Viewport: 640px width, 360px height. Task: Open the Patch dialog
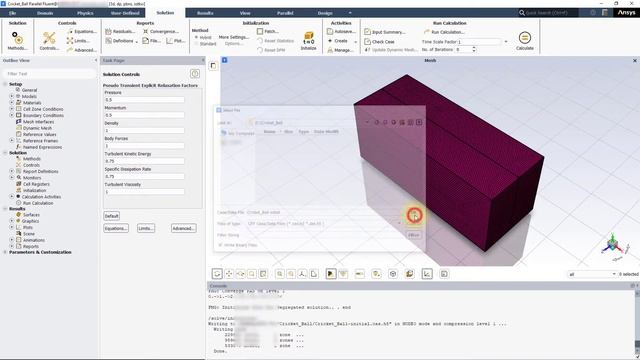(268, 31)
